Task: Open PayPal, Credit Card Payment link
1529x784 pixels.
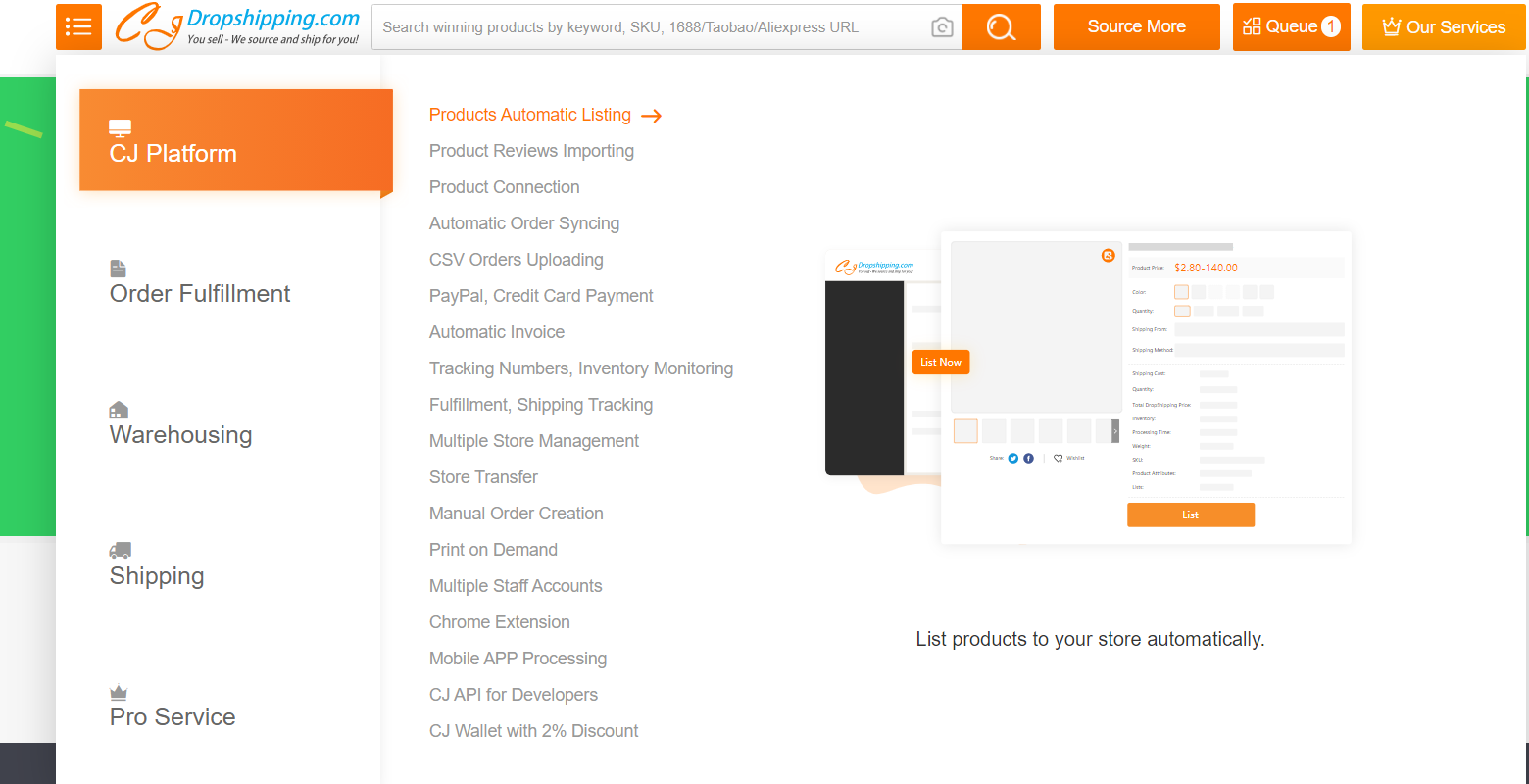Action: click(x=541, y=296)
